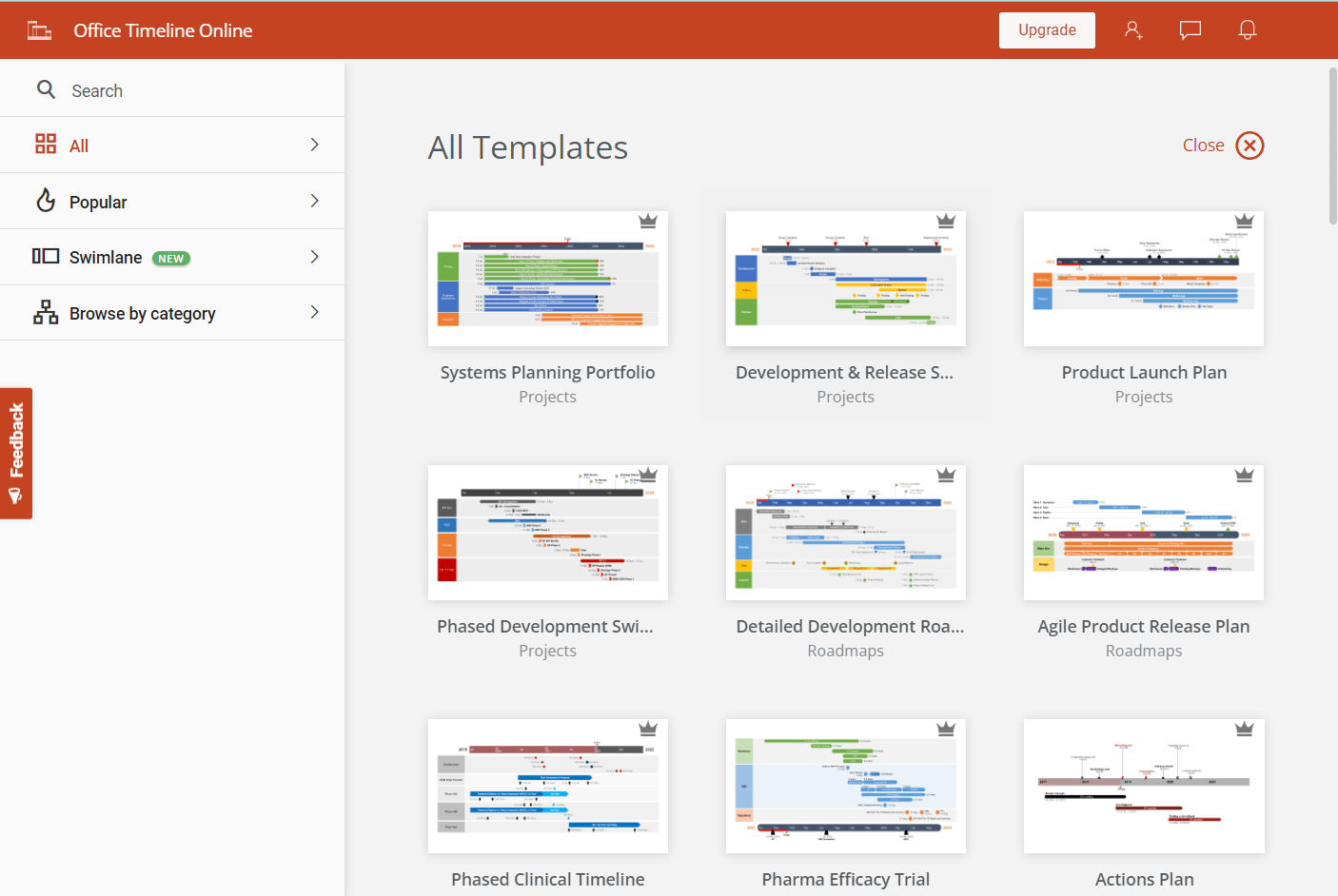Click the crown icon on Agile Product Release Plan
Image resolution: width=1338 pixels, height=896 pixels.
coord(1245,474)
